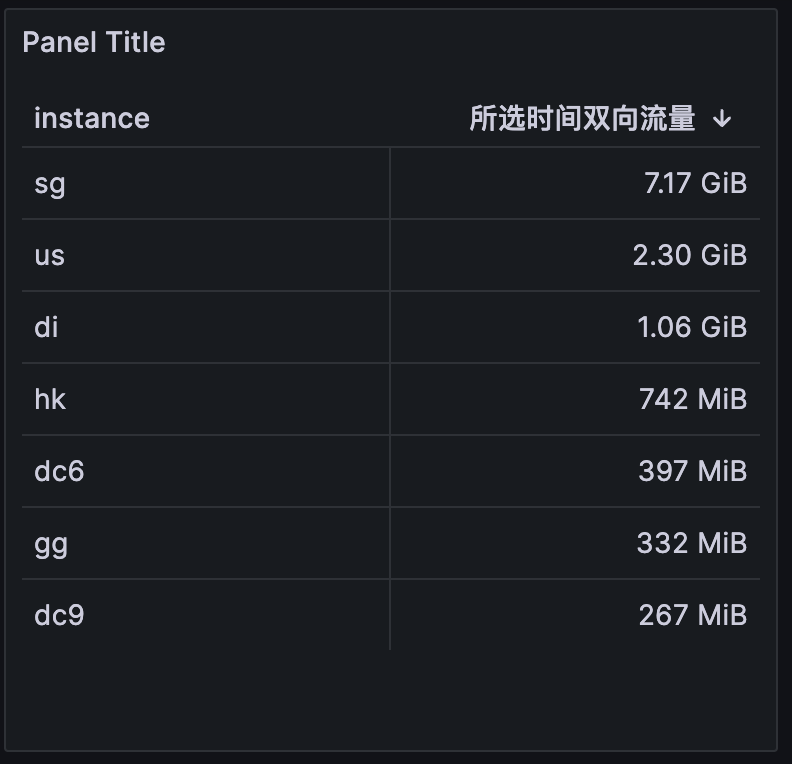
Task: Select the us instance cell
Action: (x=50, y=256)
